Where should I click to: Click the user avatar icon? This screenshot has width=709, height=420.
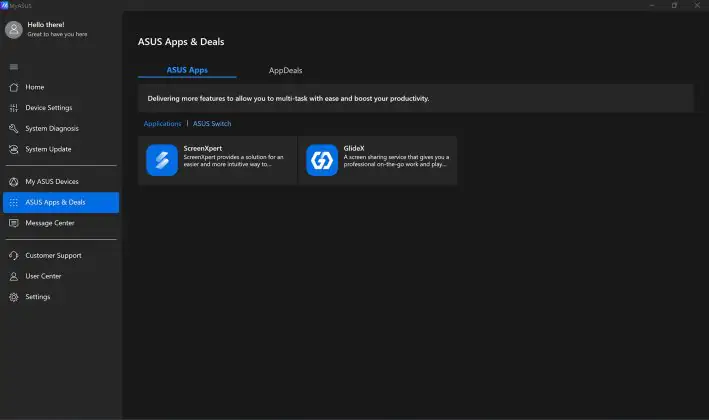pyautogui.click(x=14, y=30)
